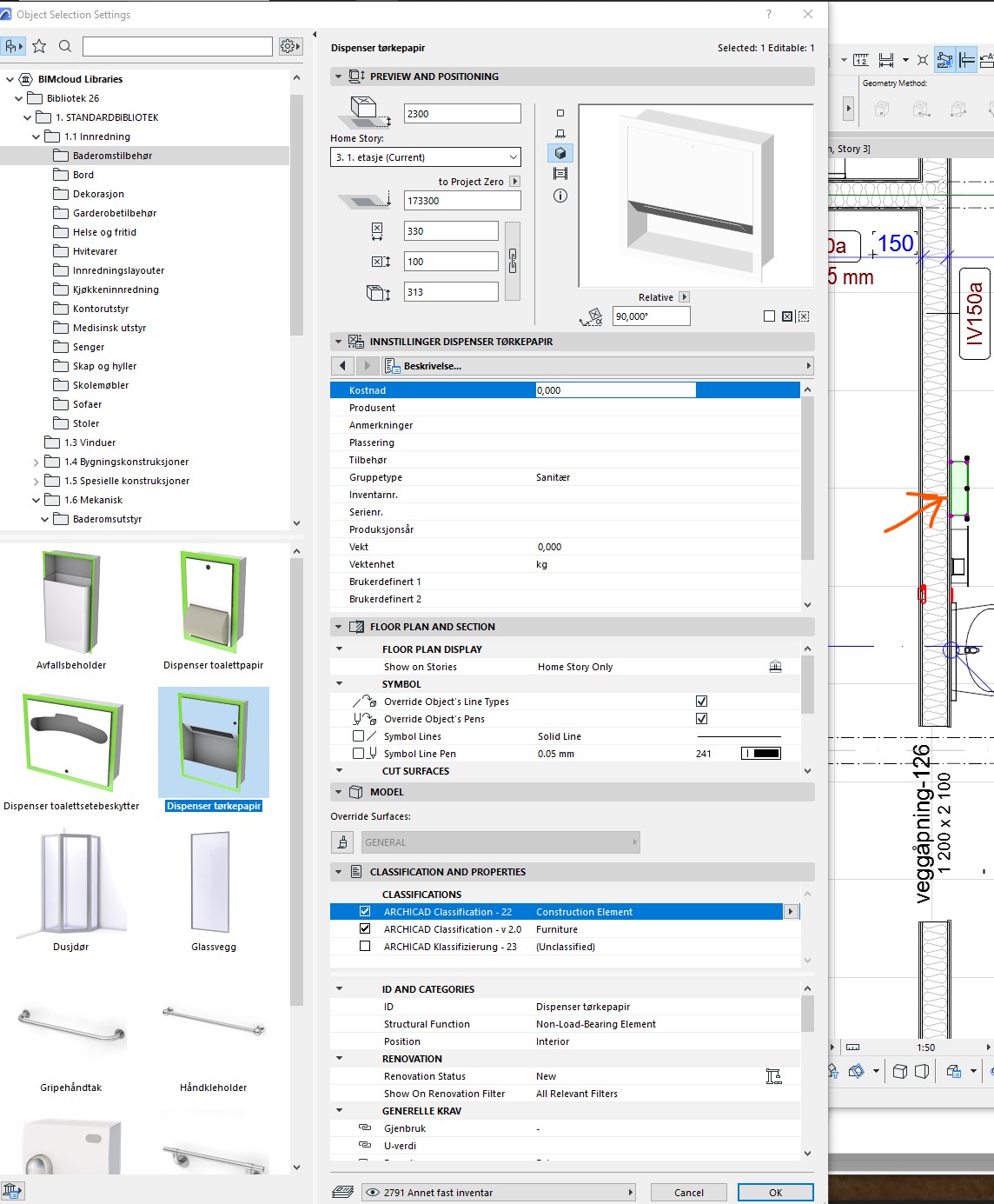Click the Override Surfaces paint icon
The image size is (994, 1204).
coord(342,842)
